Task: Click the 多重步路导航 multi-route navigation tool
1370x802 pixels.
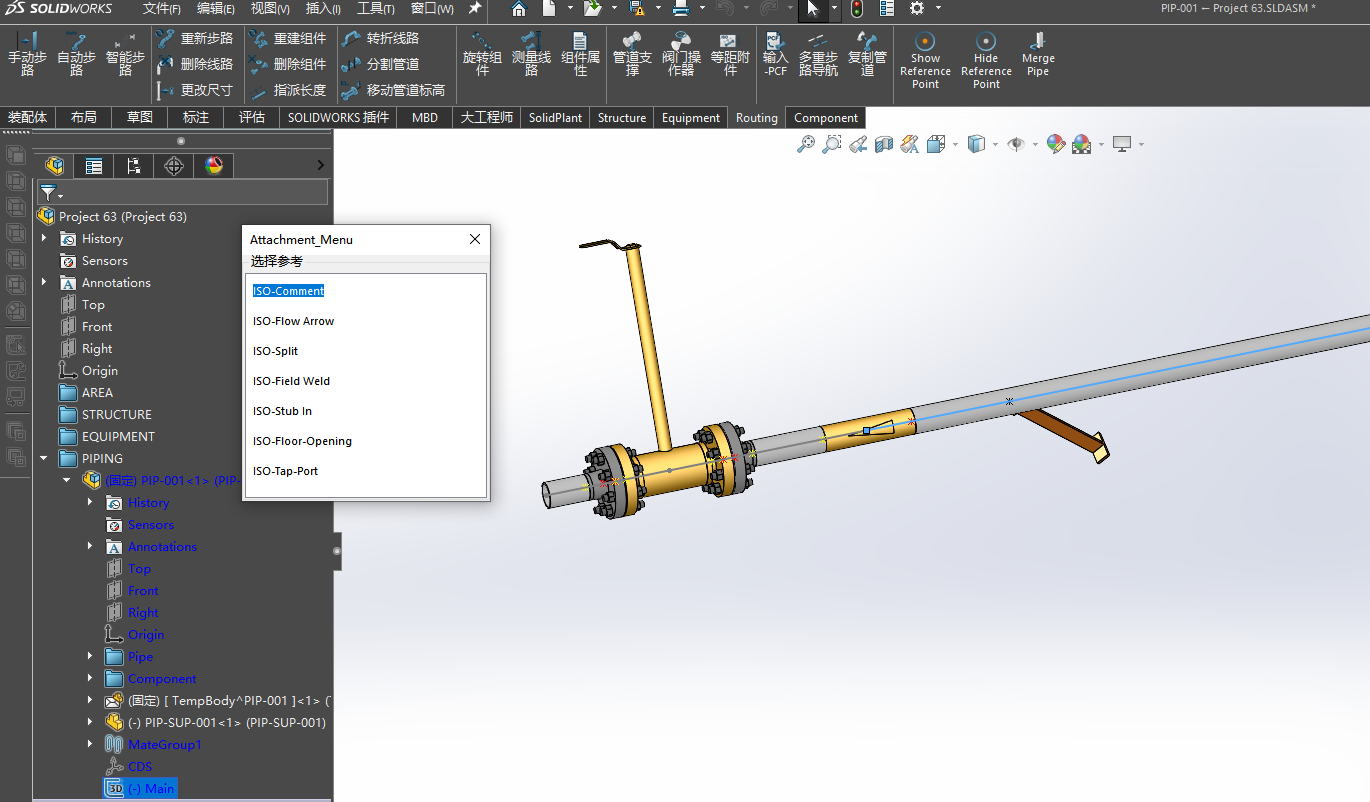Action: 818,55
